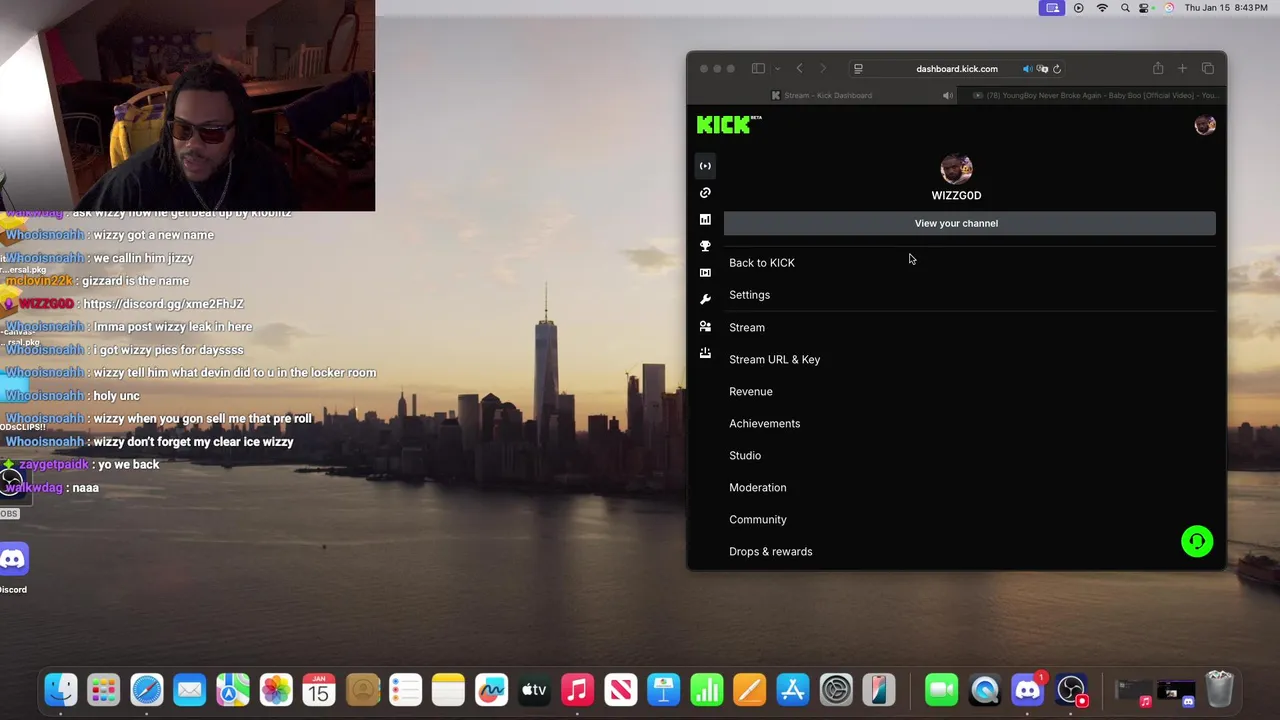Image resolution: width=1280 pixels, height=720 pixels.
Task: Click the translate icon in the address bar
Action: point(1042,69)
